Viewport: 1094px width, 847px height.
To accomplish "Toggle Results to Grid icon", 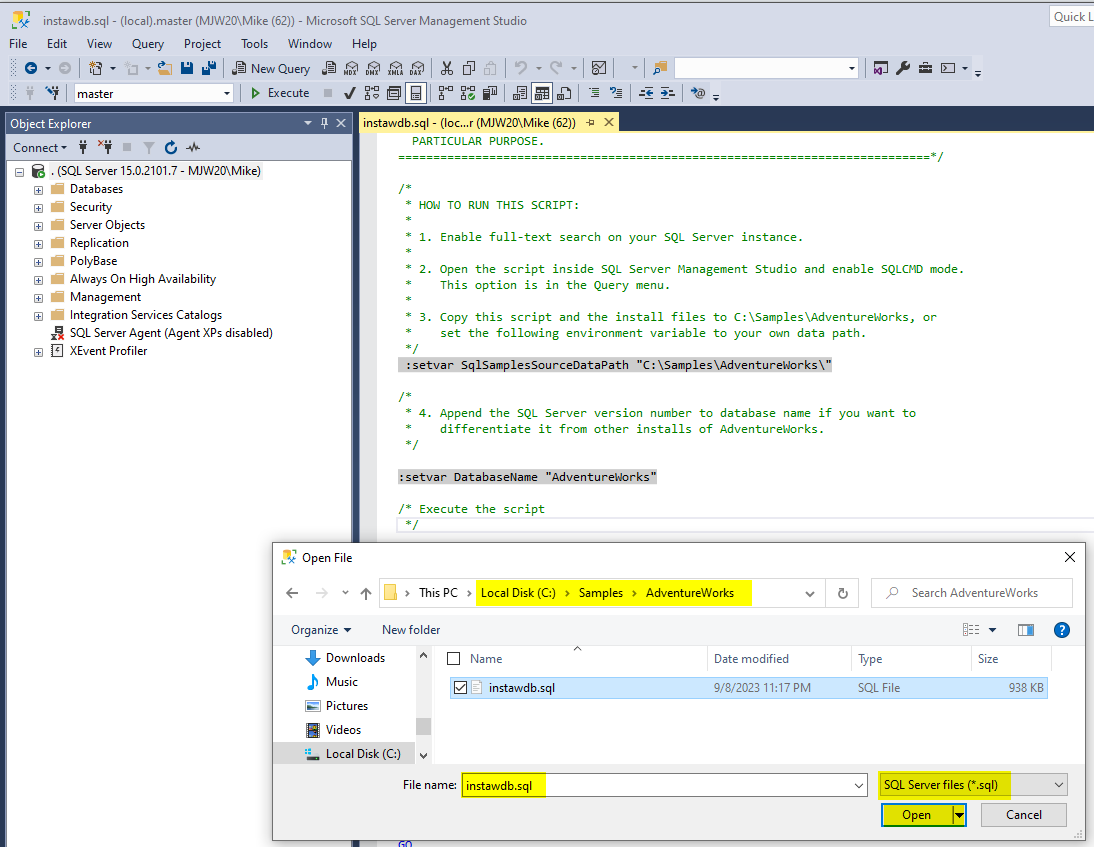I will coord(541,93).
